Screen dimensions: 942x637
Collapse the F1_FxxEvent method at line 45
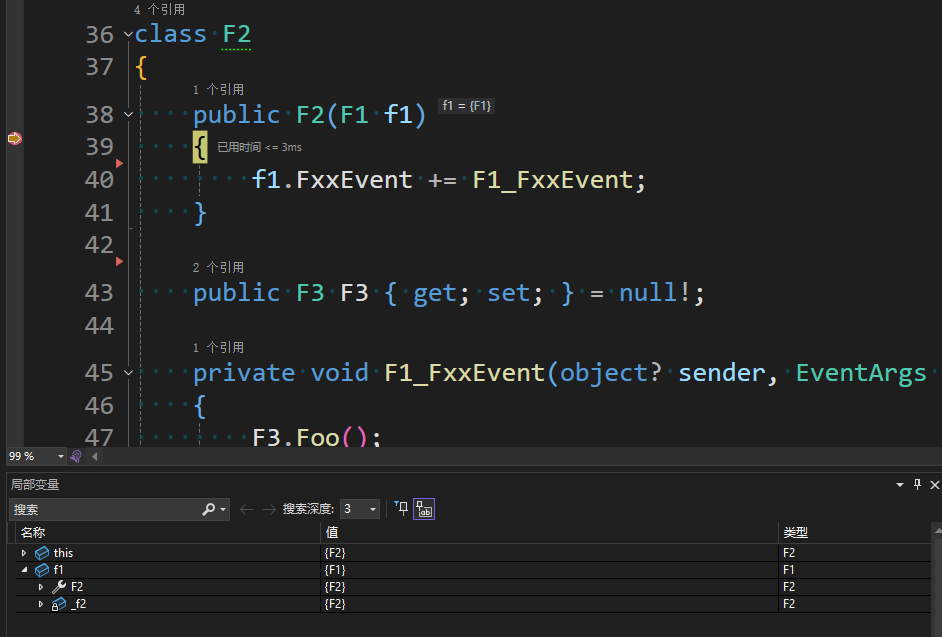(x=128, y=373)
